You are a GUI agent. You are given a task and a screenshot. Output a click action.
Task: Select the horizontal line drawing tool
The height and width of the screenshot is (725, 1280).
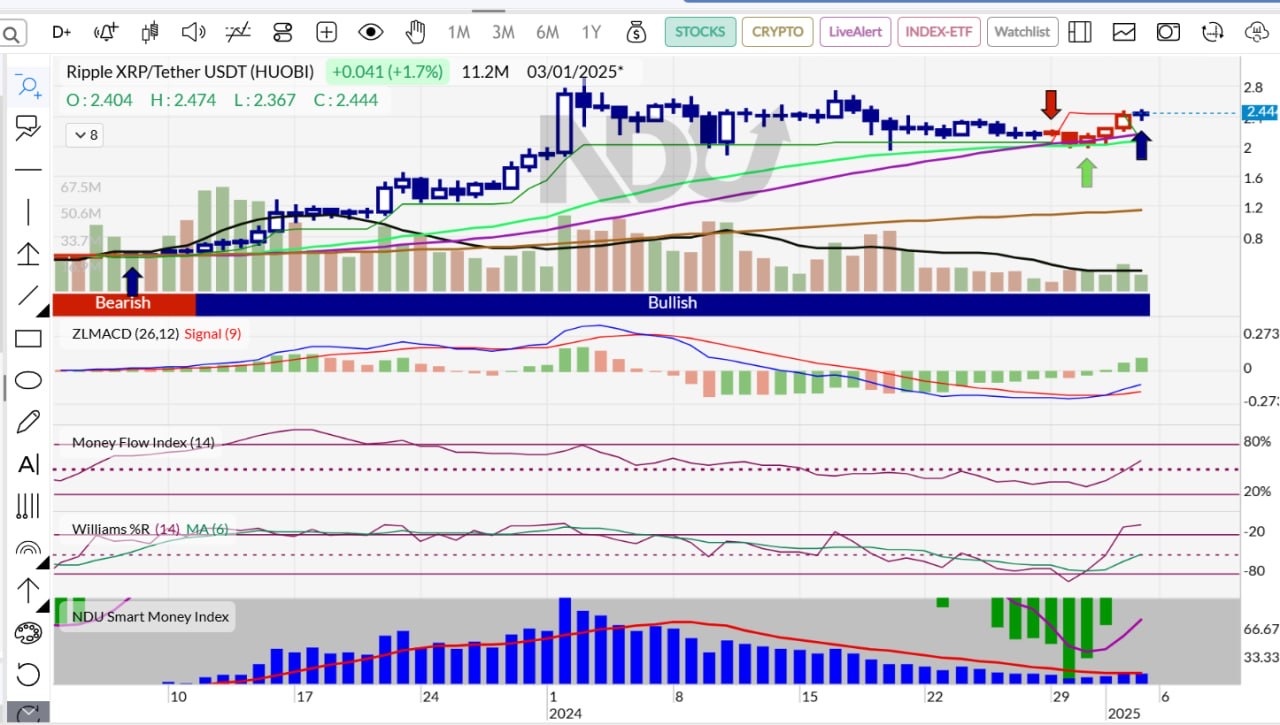28,169
